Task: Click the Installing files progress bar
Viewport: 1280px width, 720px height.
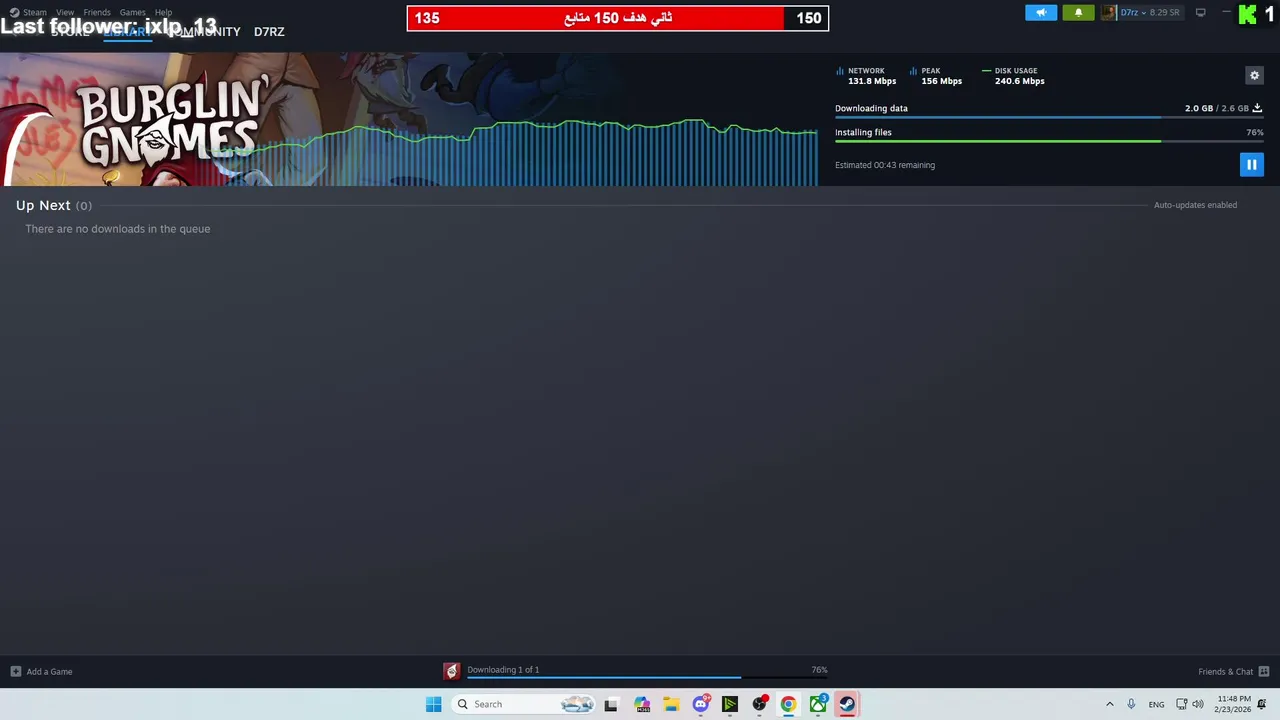Action: (1049, 141)
